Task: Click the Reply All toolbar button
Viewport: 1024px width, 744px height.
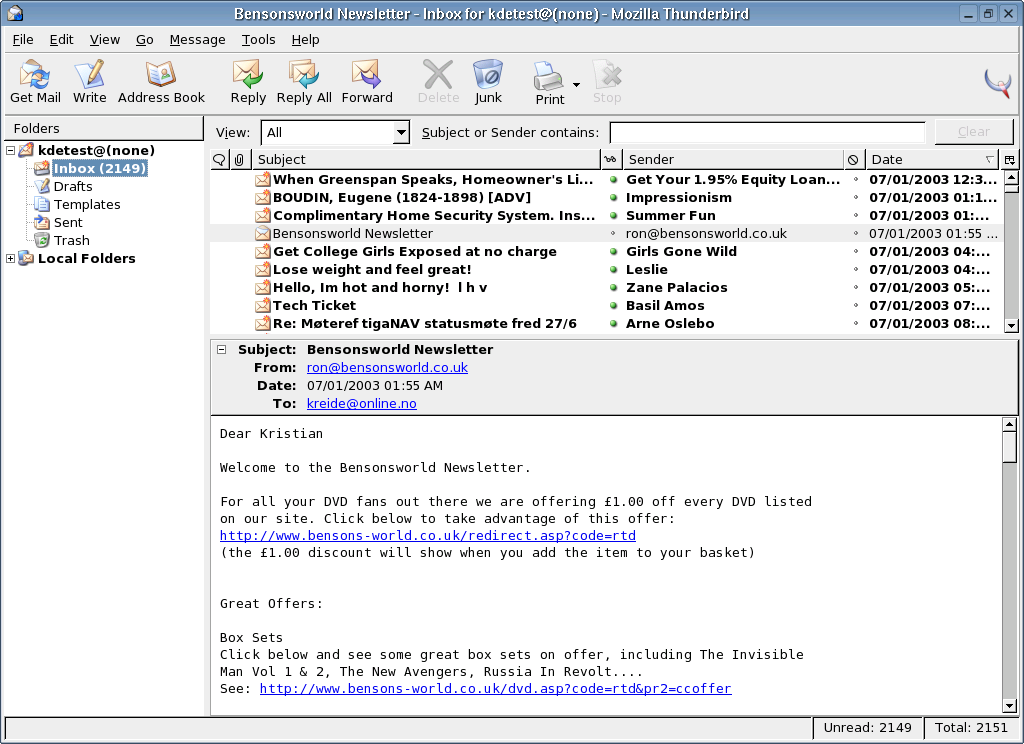Action: pos(304,82)
